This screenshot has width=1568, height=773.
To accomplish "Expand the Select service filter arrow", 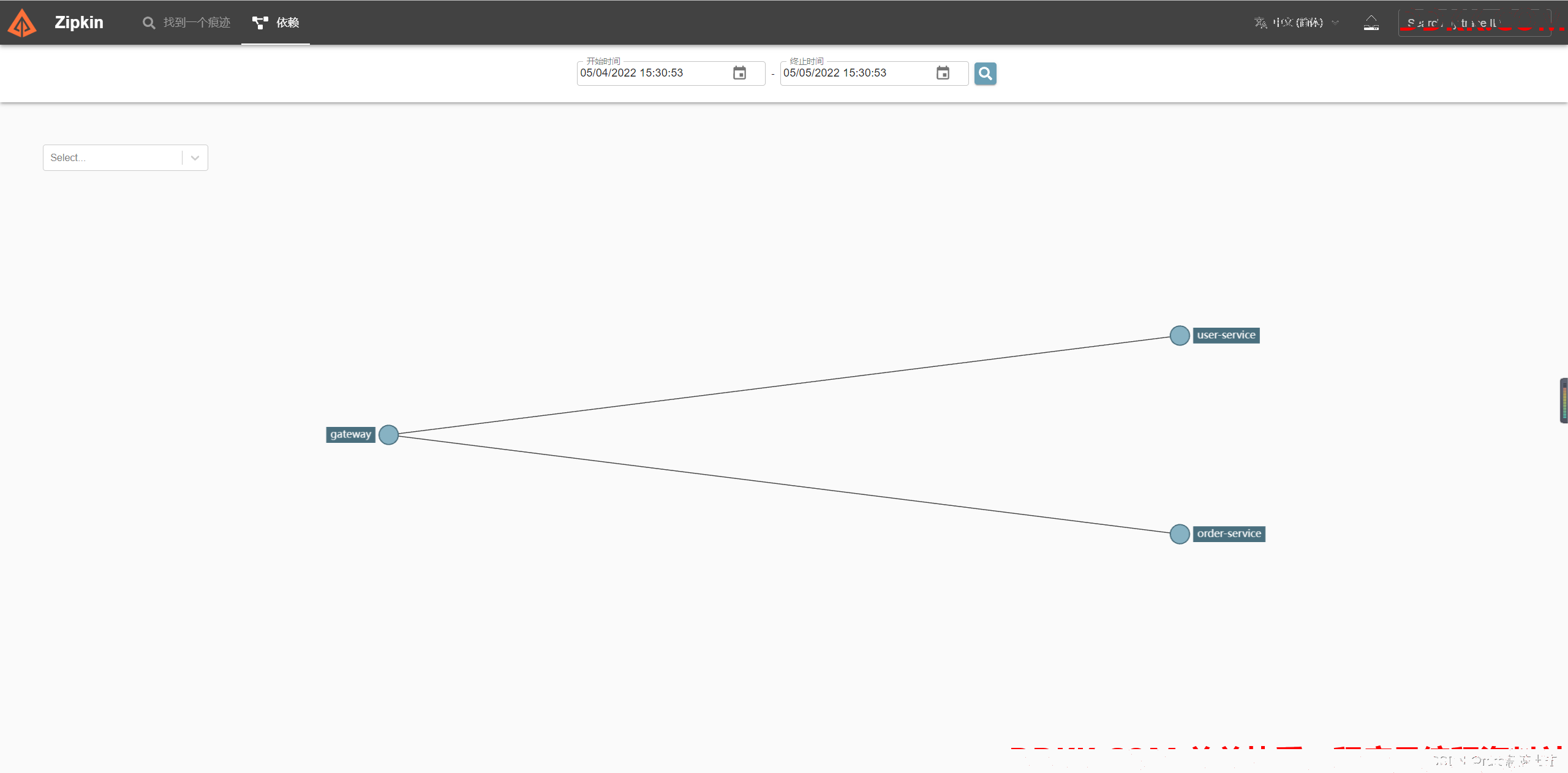I will [x=195, y=158].
